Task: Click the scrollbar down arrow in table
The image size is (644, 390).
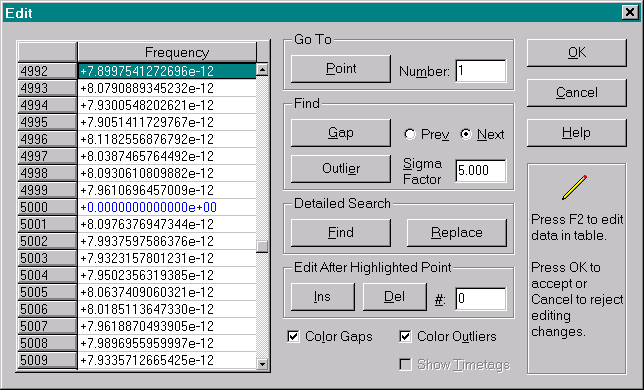Action: [x=262, y=364]
